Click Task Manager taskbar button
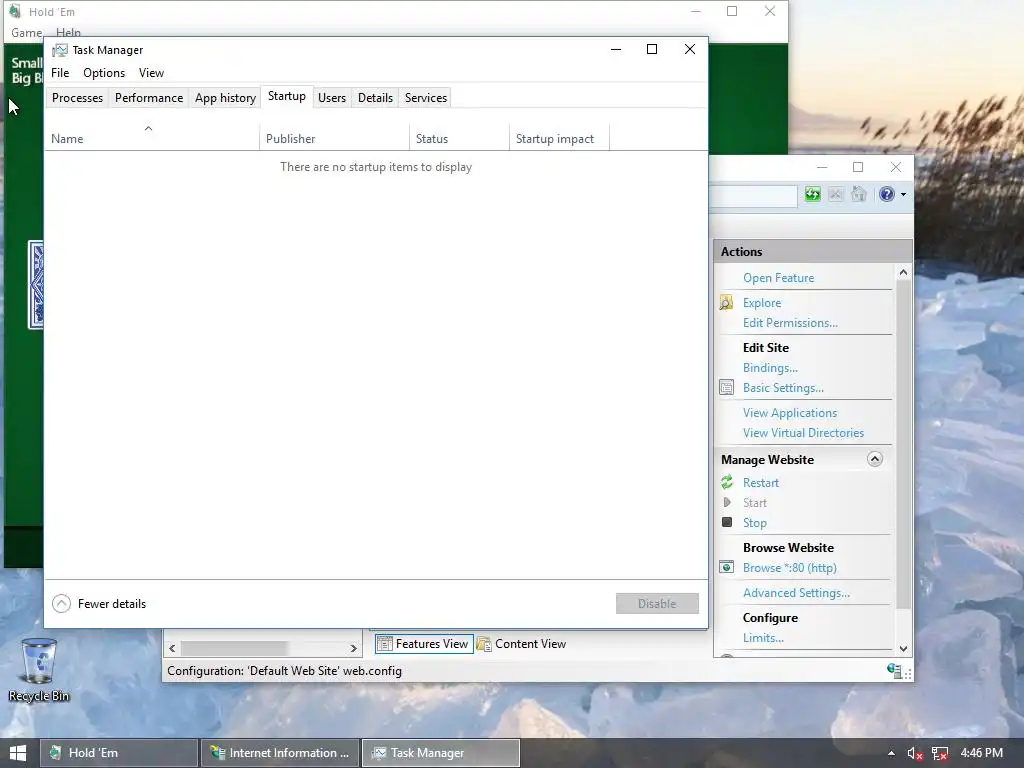The image size is (1024, 768). [x=441, y=753]
